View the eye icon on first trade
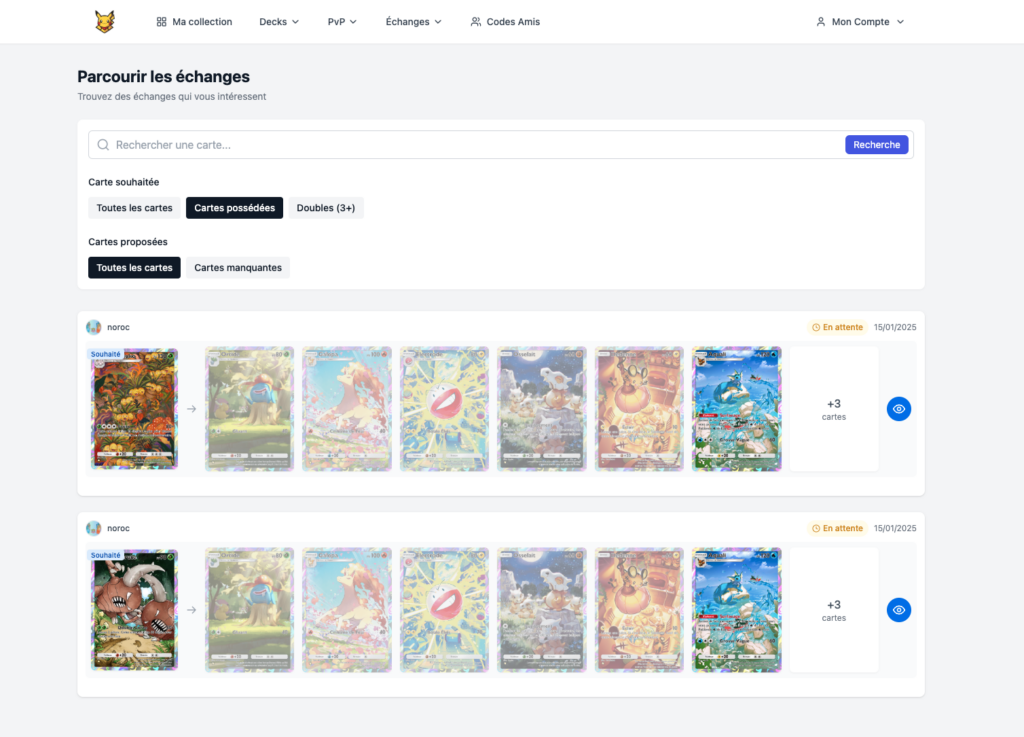1024x737 pixels. (899, 409)
